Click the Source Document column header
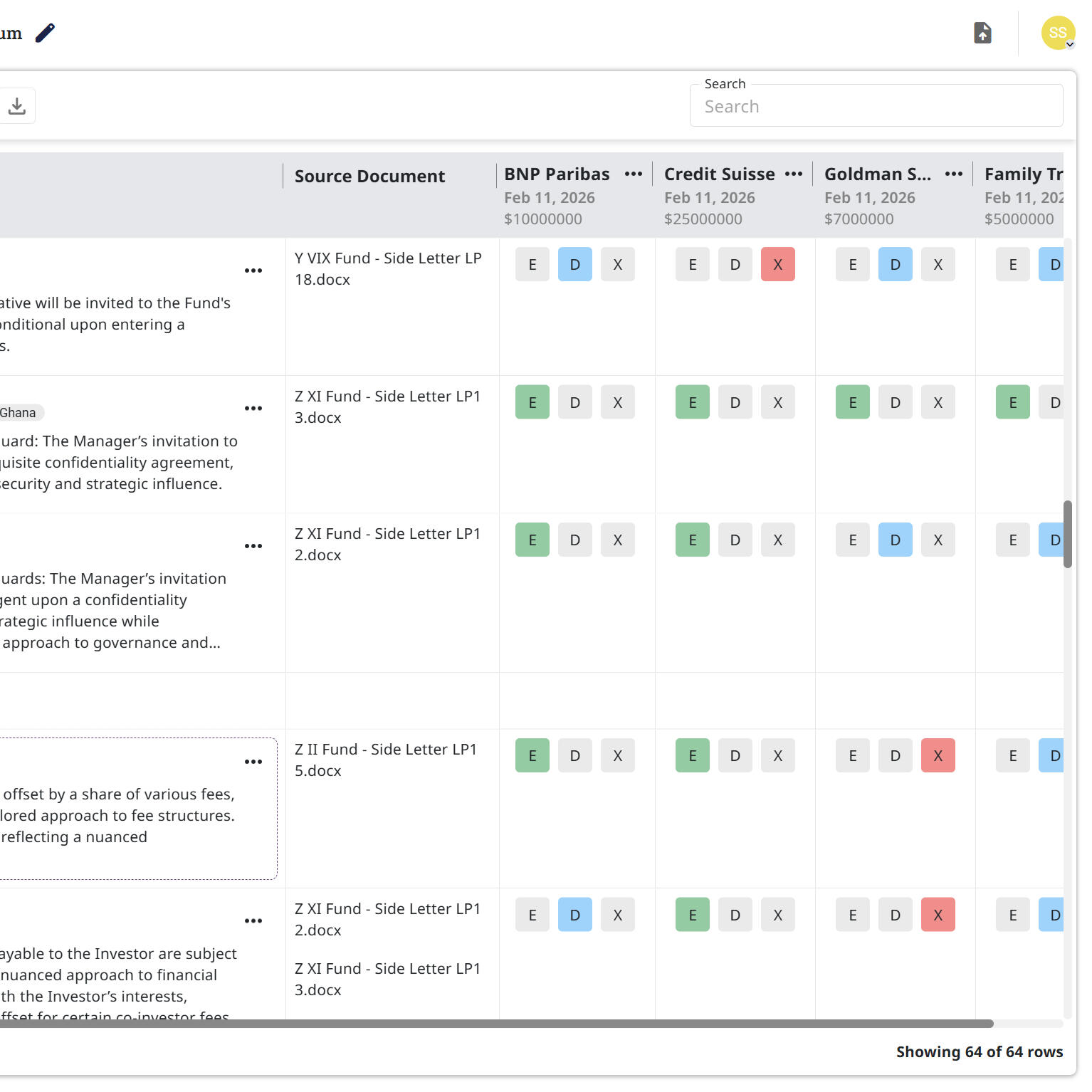Image resolution: width=1092 pixels, height=1092 pixels. point(369,177)
